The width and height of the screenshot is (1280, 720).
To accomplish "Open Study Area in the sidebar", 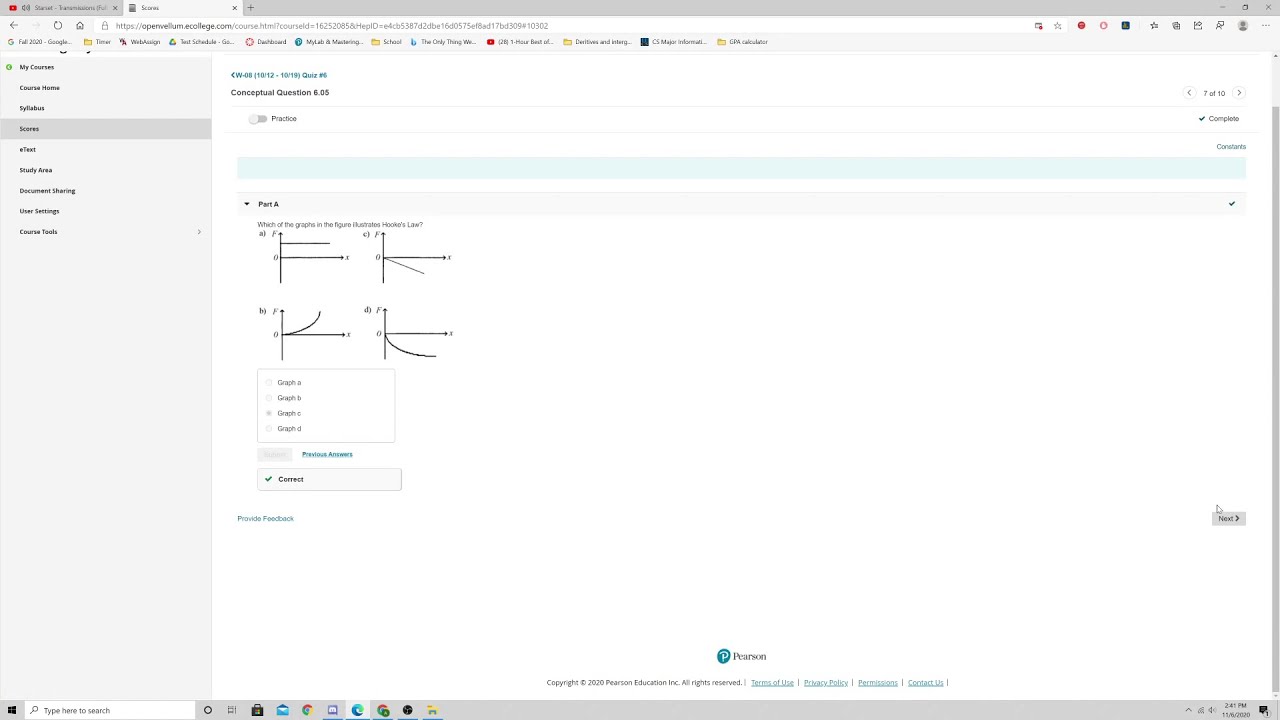I will point(36,170).
